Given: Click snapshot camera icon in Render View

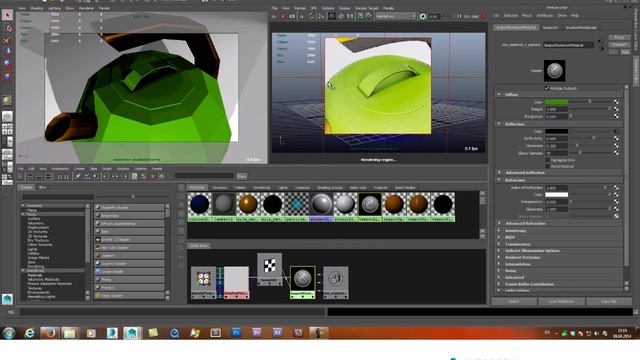Looking at the screenshot, I should (292, 16).
